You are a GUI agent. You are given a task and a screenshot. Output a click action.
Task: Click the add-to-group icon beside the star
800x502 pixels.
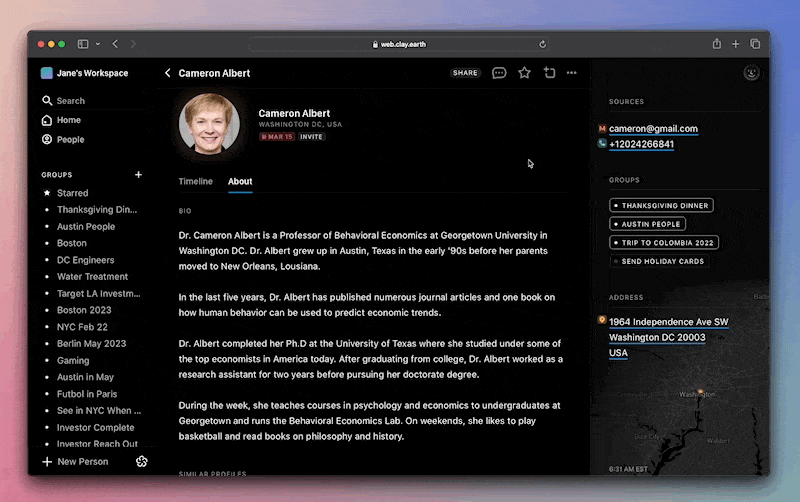tap(549, 73)
